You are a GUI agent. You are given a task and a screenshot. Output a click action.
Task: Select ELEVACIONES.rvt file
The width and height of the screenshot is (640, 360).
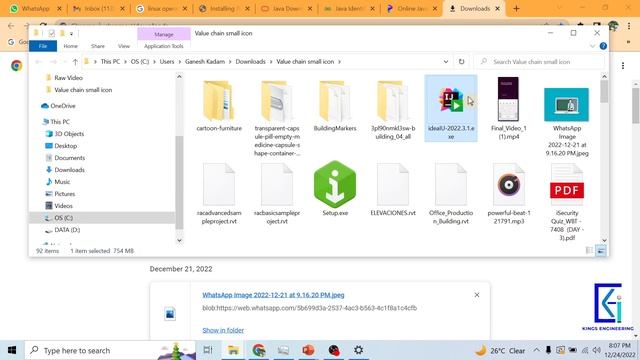pyautogui.click(x=393, y=190)
